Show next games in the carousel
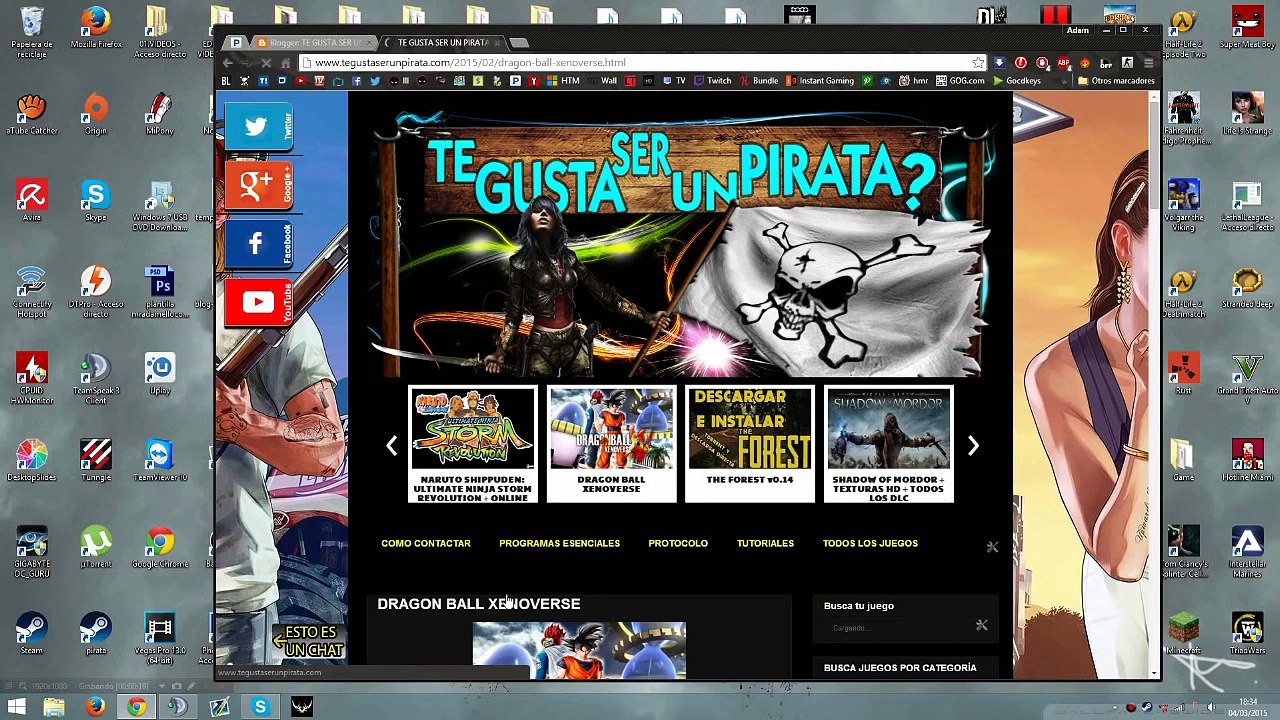1280x720 pixels. tap(973, 446)
